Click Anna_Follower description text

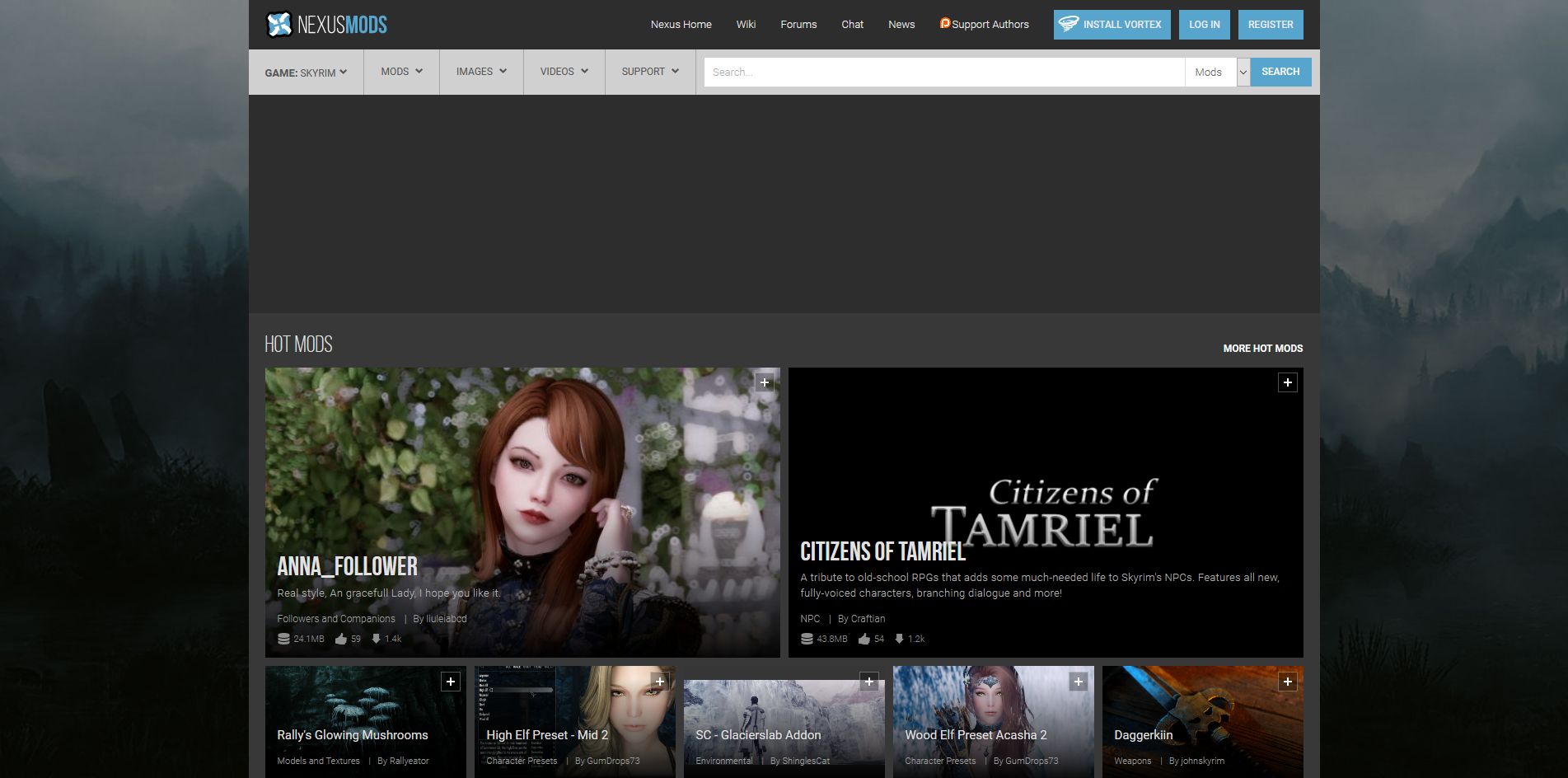point(389,593)
